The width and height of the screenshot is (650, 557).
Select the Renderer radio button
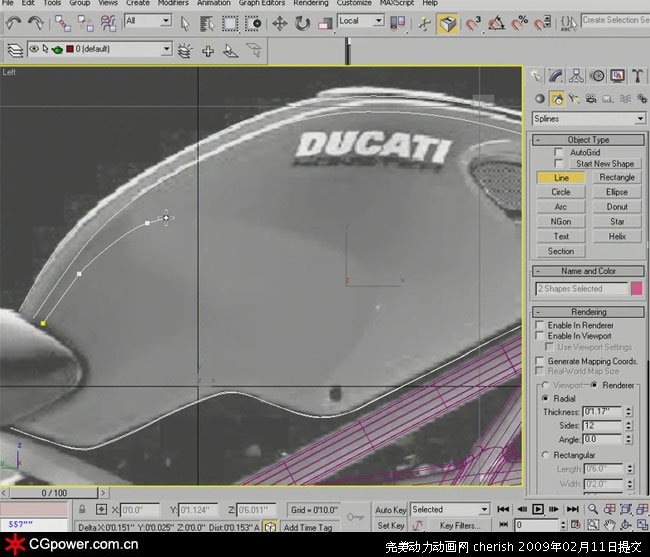(594, 385)
